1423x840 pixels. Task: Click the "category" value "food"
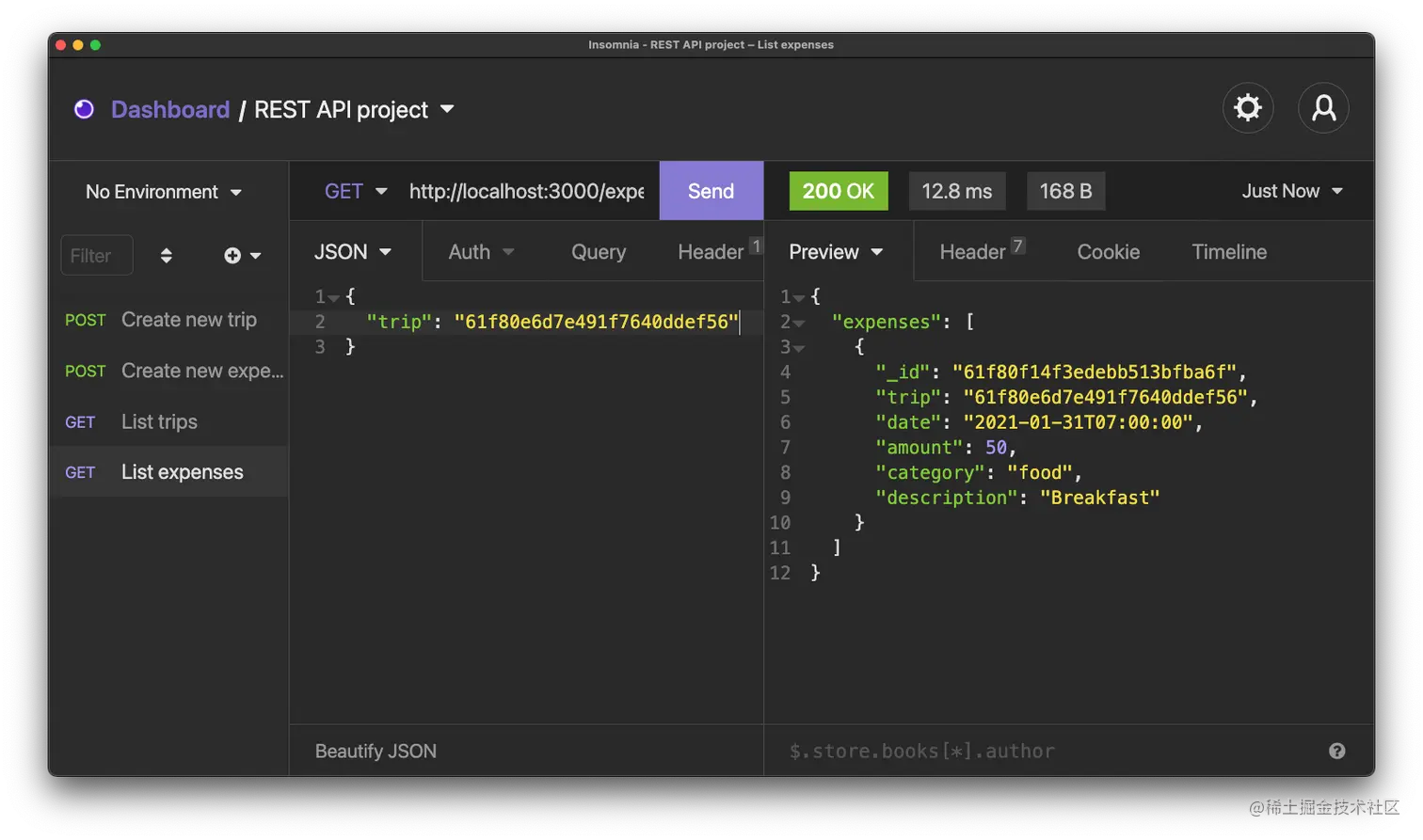pyautogui.click(x=1040, y=473)
